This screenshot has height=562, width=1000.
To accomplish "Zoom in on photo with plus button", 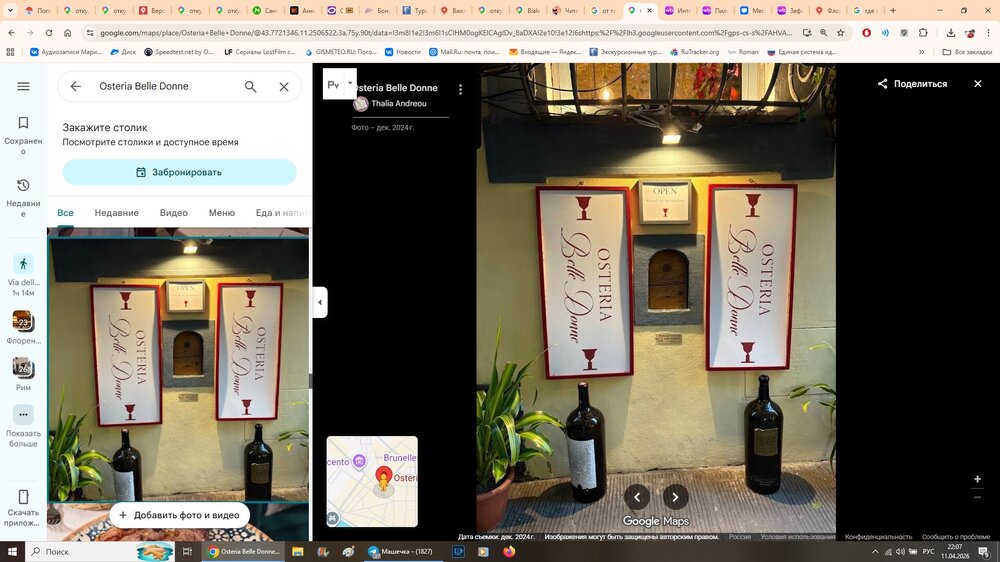I will coord(977,480).
